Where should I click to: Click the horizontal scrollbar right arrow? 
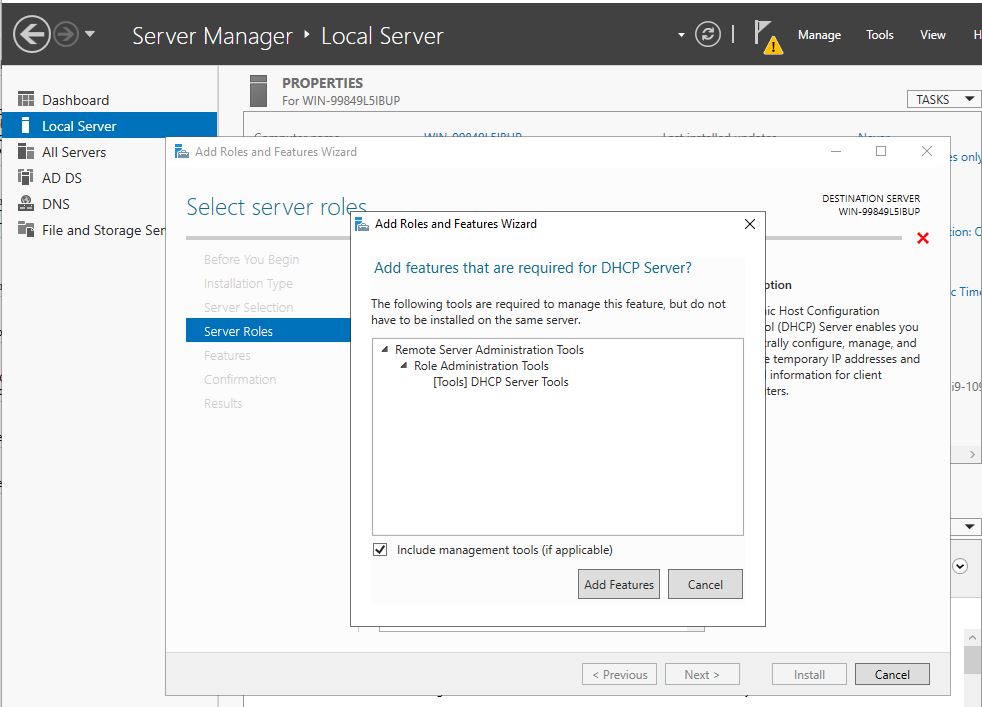[x=972, y=454]
